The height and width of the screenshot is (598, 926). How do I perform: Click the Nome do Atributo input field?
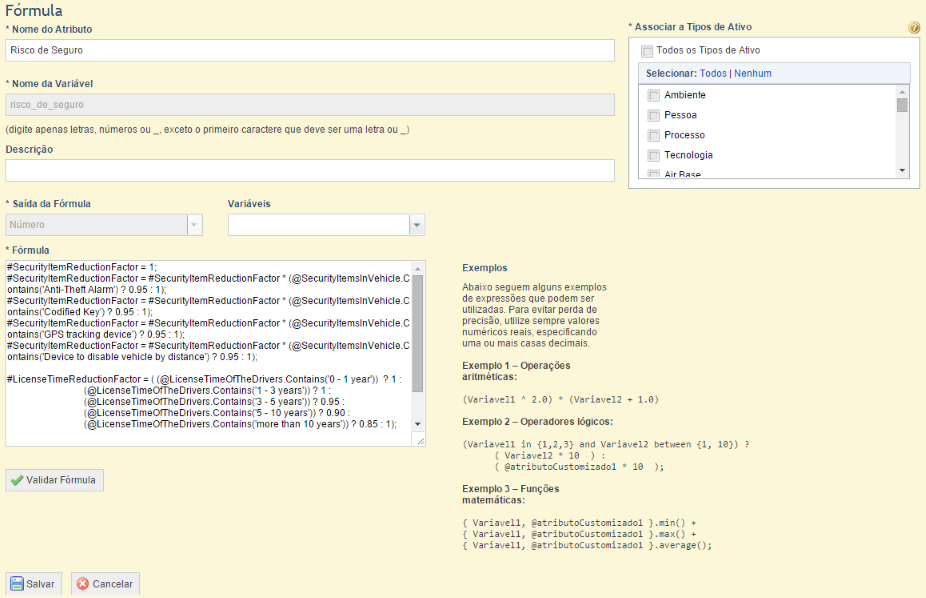pos(310,51)
